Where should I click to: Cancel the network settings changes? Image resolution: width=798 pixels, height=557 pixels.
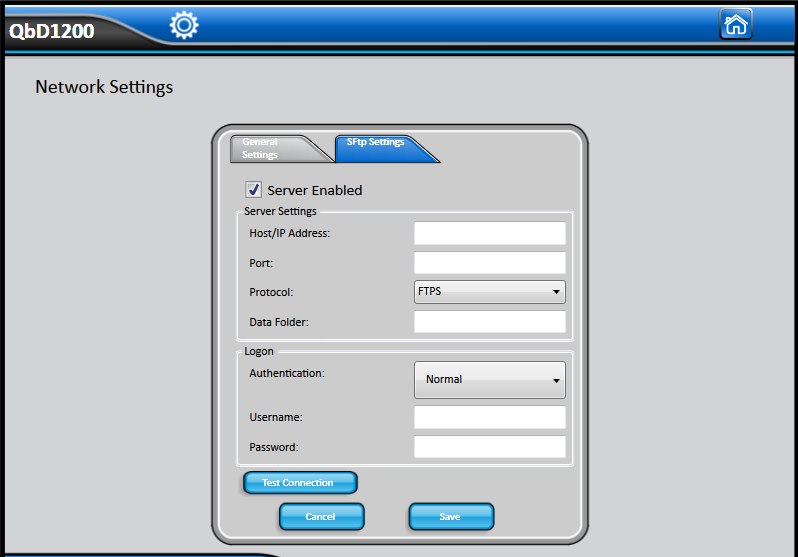[320, 517]
